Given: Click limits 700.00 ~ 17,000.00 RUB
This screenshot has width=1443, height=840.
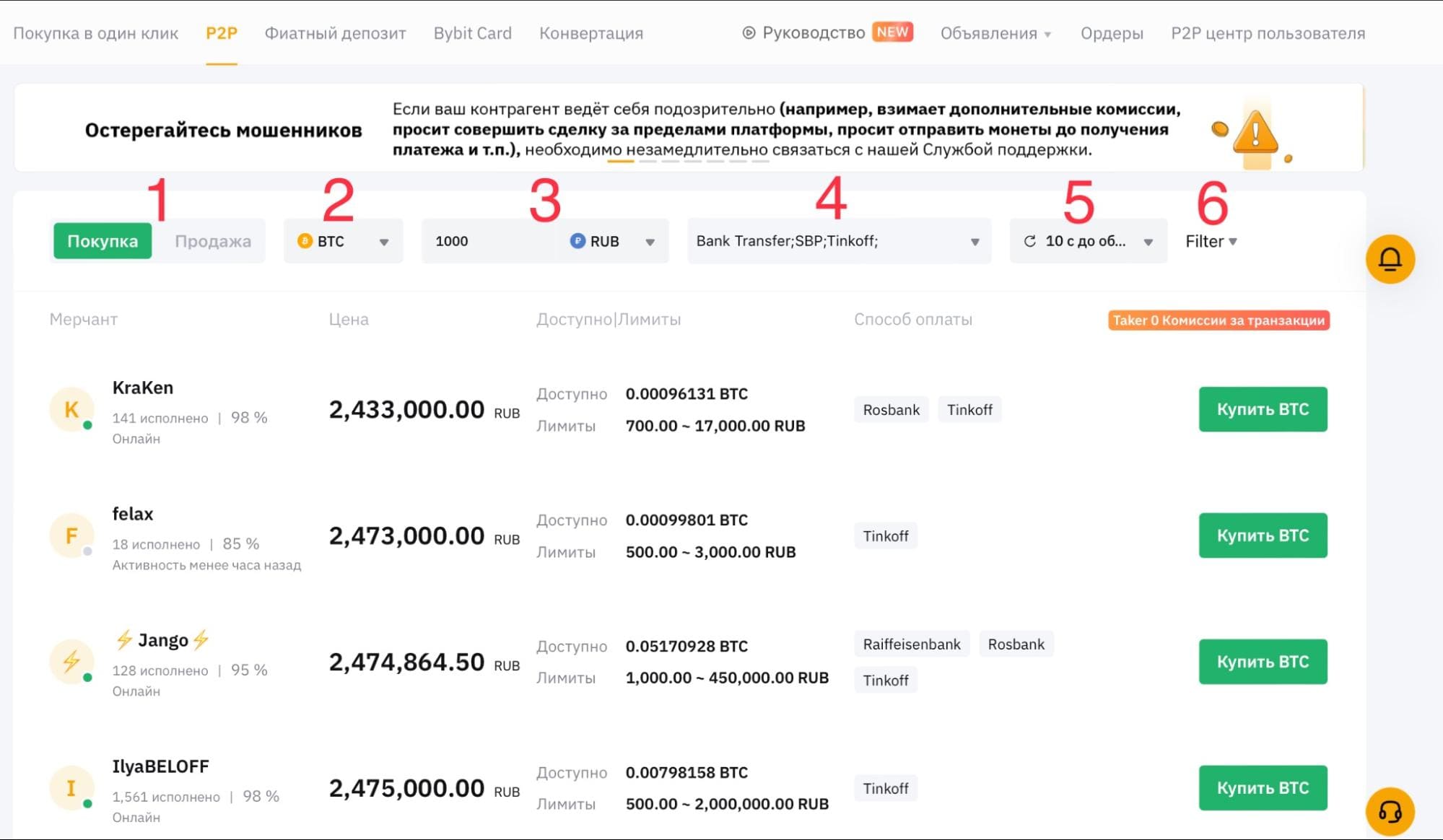Looking at the screenshot, I should click(x=715, y=426).
